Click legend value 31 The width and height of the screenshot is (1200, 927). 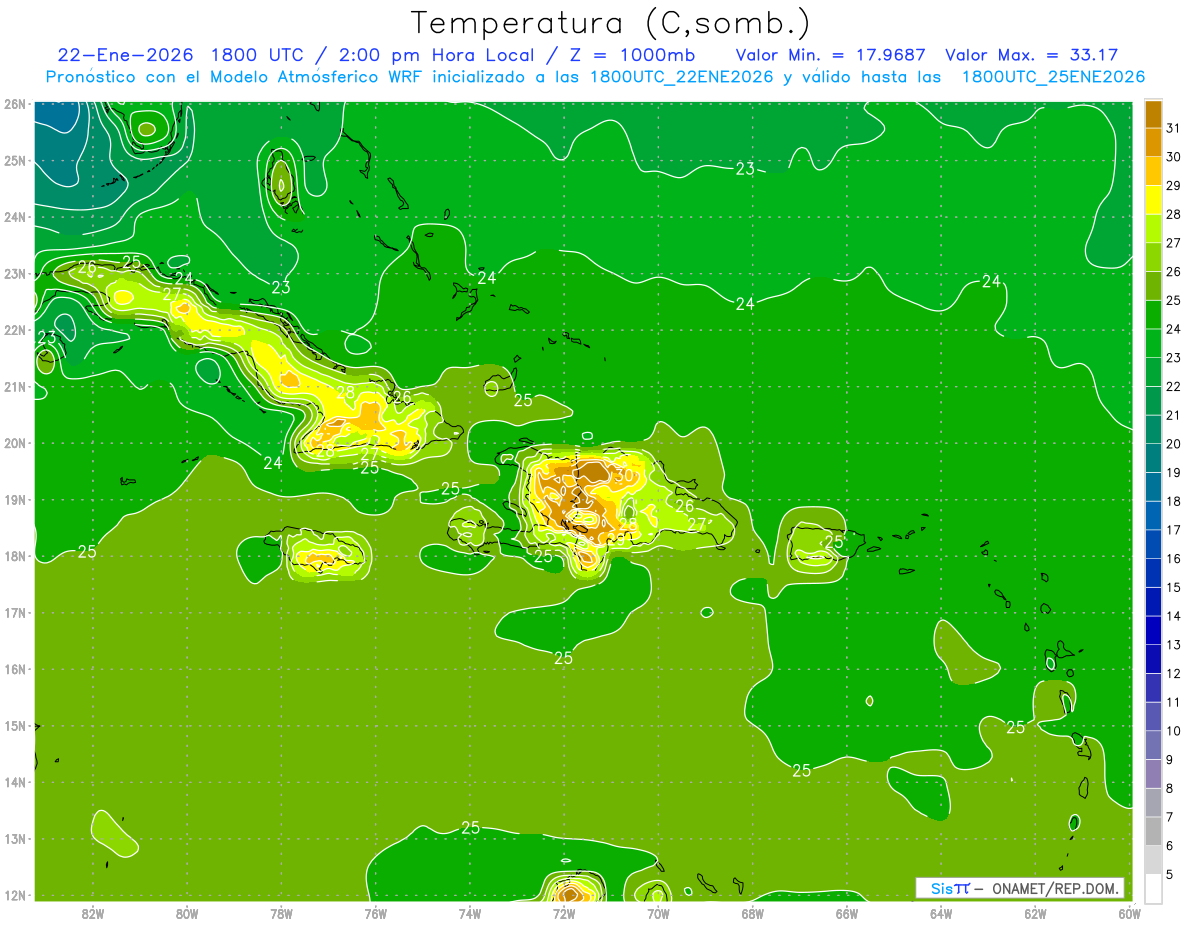pyautogui.click(x=1173, y=128)
